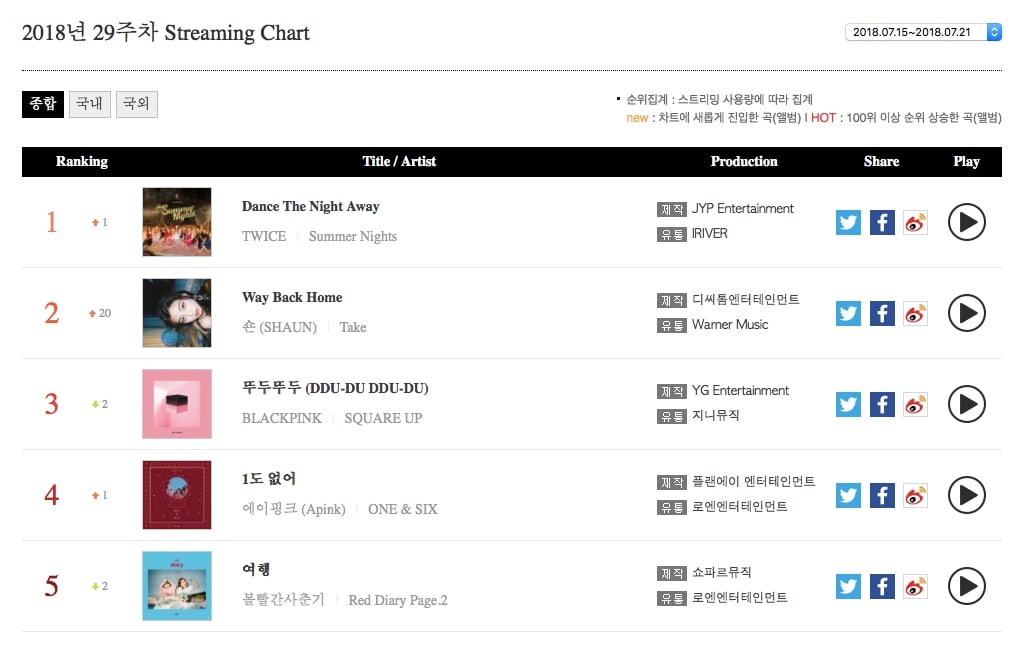Play the rank 5 song
The image size is (1031, 645).
(966, 586)
